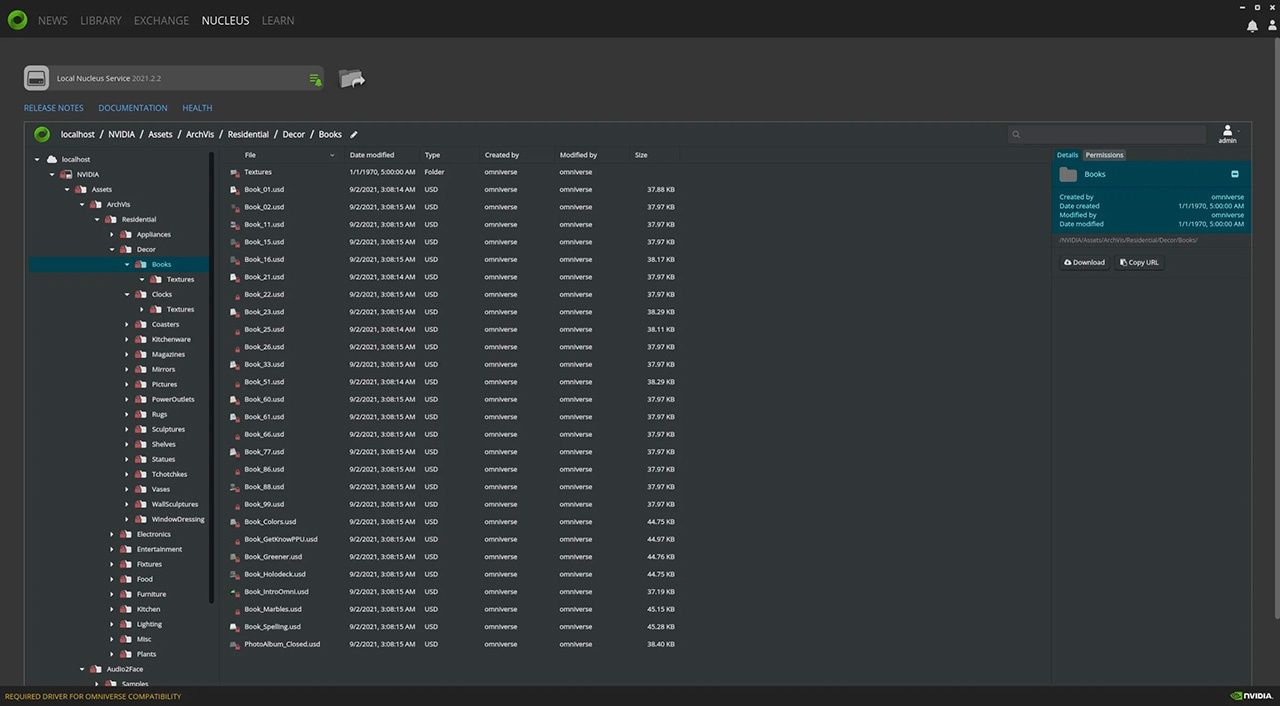The height and width of the screenshot is (706, 1280).
Task: Switch to the Permissions tab
Action: point(1104,155)
